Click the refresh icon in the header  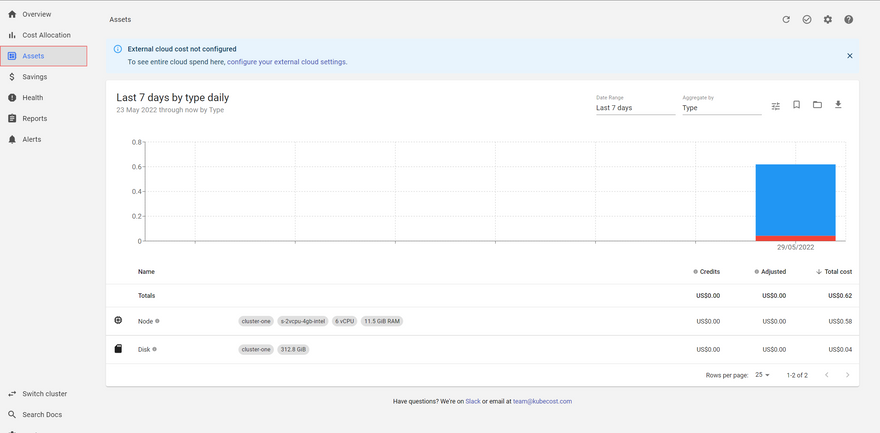tap(786, 19)
